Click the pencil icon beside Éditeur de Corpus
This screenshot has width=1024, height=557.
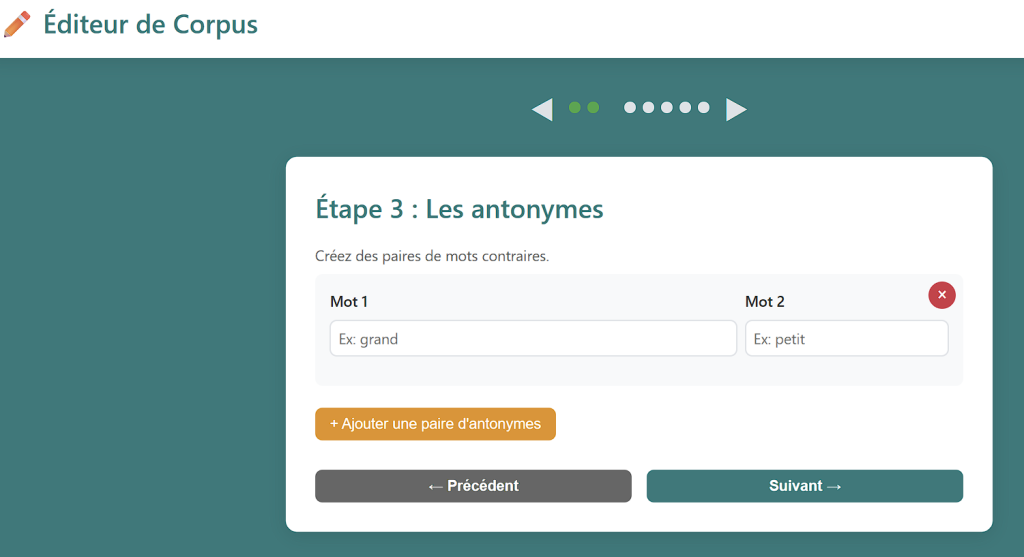[x=17, y=24]
